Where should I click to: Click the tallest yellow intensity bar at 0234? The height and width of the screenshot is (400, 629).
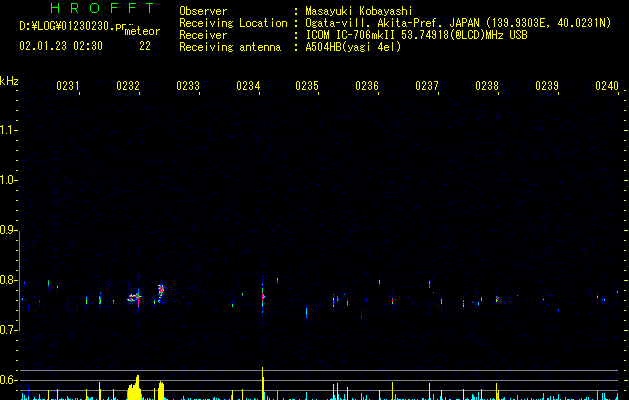(263, 383)
